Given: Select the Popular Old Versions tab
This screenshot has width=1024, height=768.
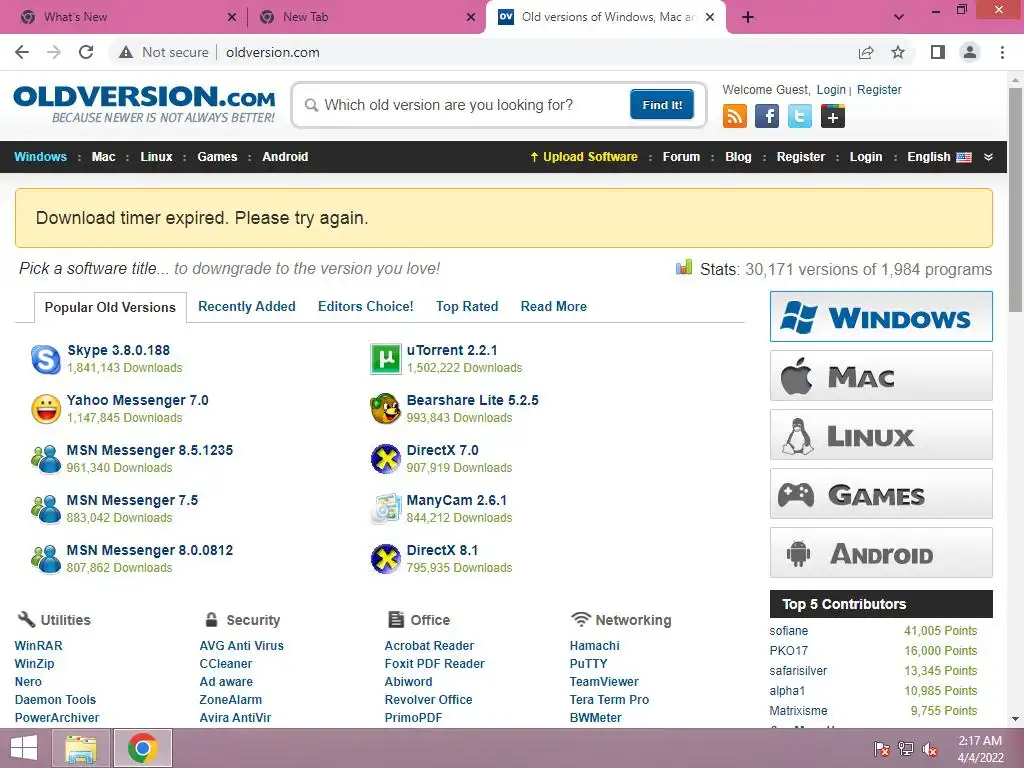Looking at the screenshot, I should point(110,307).
